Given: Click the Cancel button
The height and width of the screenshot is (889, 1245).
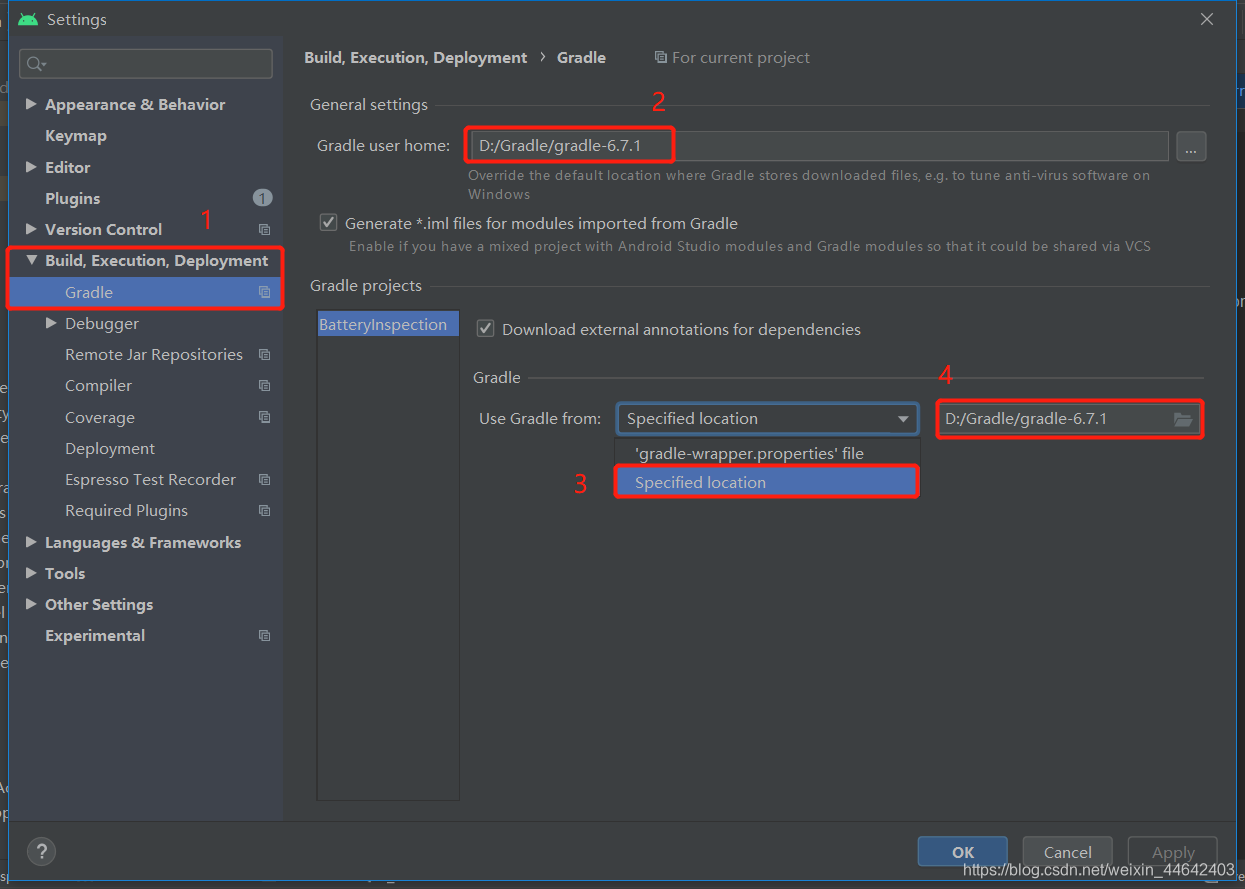Looking at the screenshot, I should click(x=1068, y=852).
